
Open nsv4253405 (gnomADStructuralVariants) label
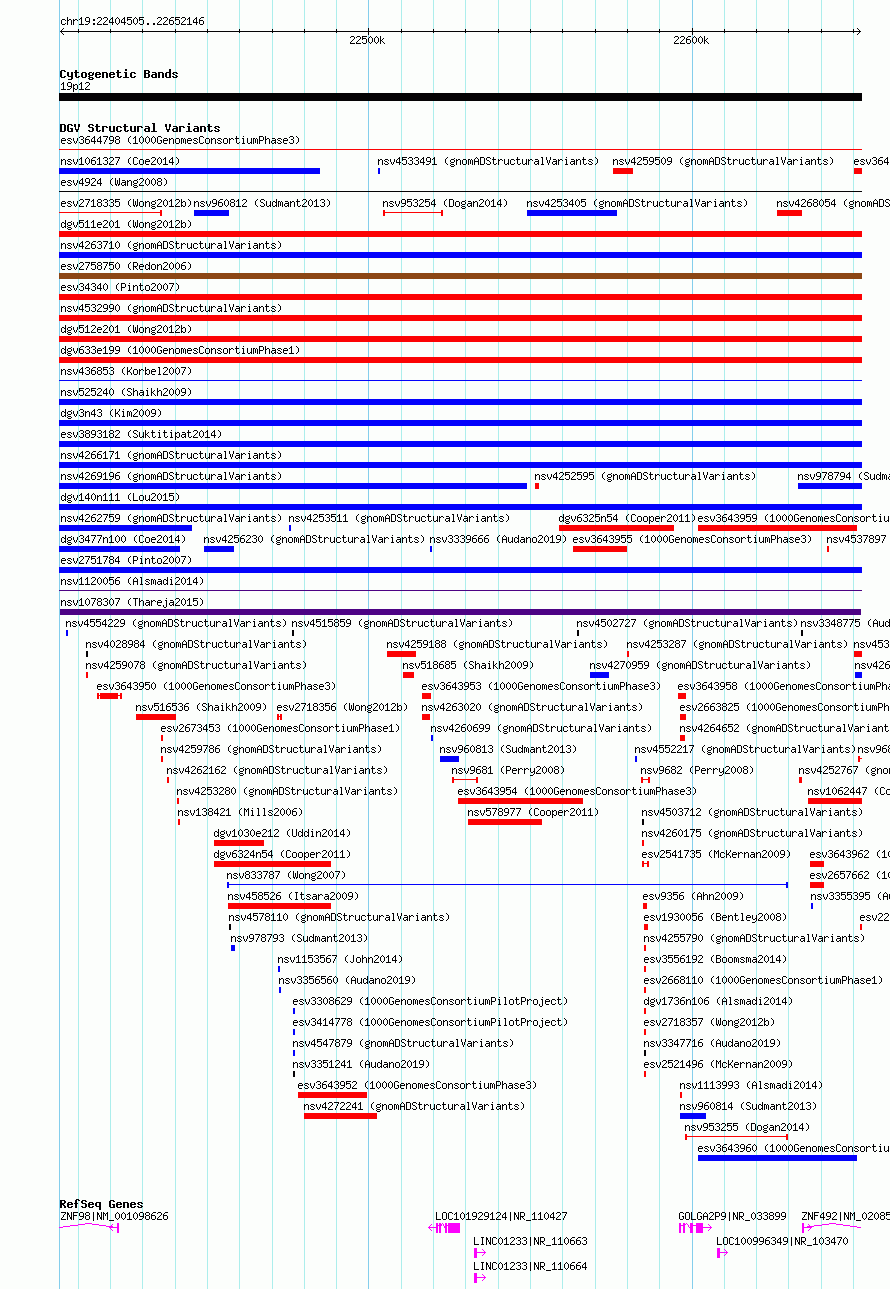(x=637, y=203)
